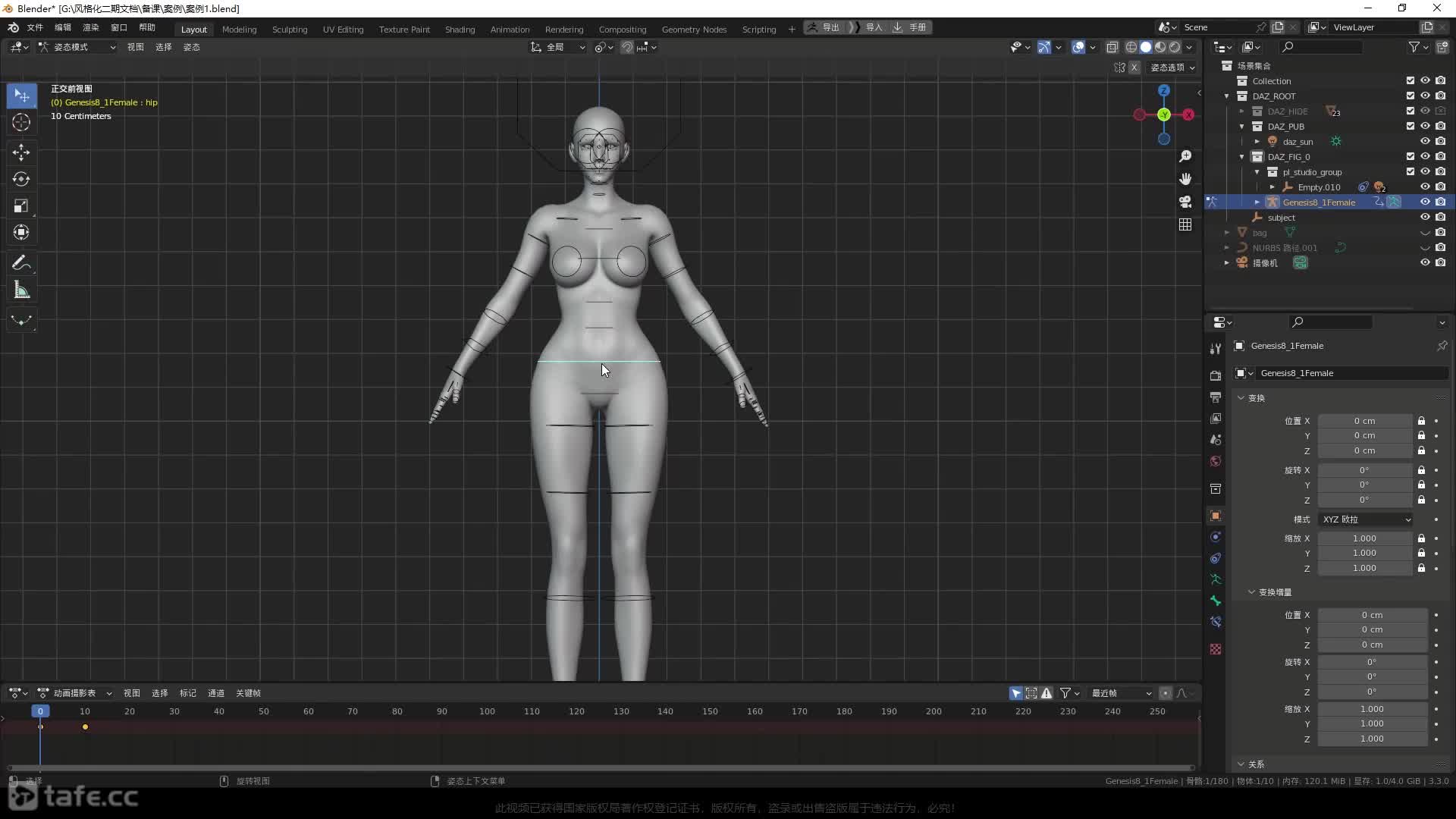
Task: Switch to the UV Editing workspace tab
Action: 343,30
